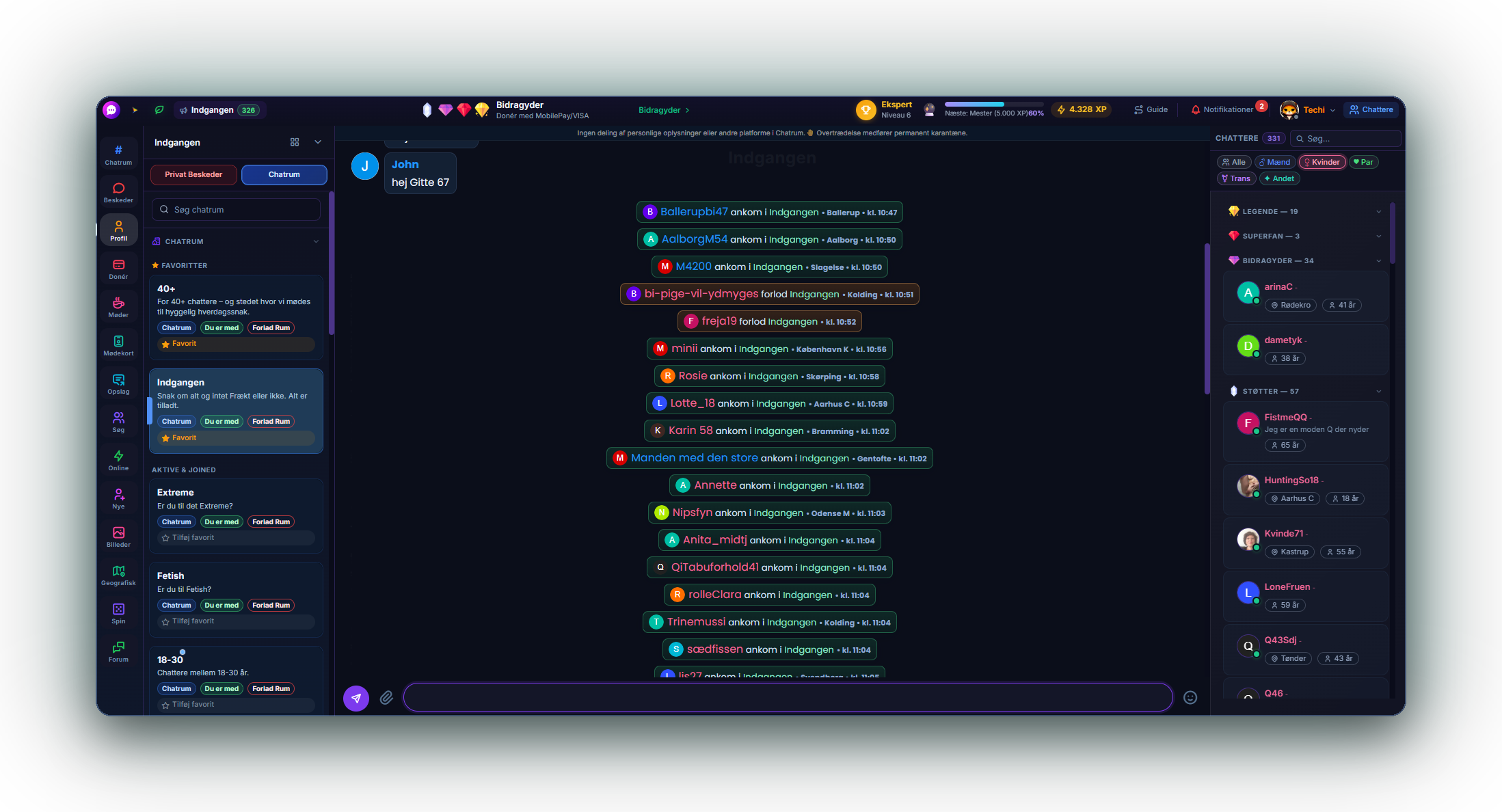The height and width of the screenshot is (812, 1502).
Task: Filter chatters by Trans
Action: point(1236,178)
